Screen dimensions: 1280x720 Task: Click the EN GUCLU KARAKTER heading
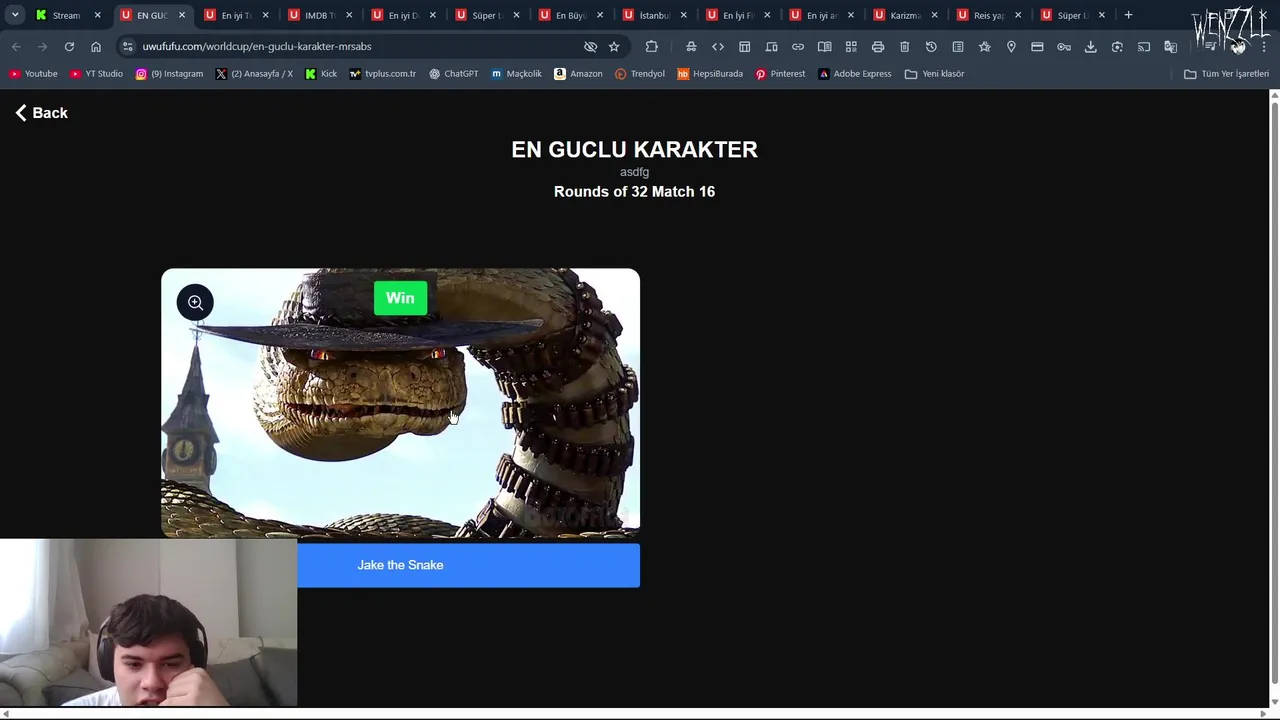pyautogui.click(x=634, y=149)
